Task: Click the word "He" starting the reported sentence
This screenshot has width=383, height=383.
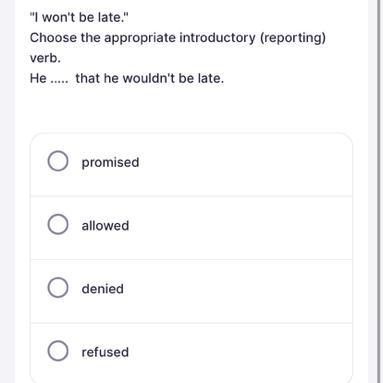Action: point(38,78)
